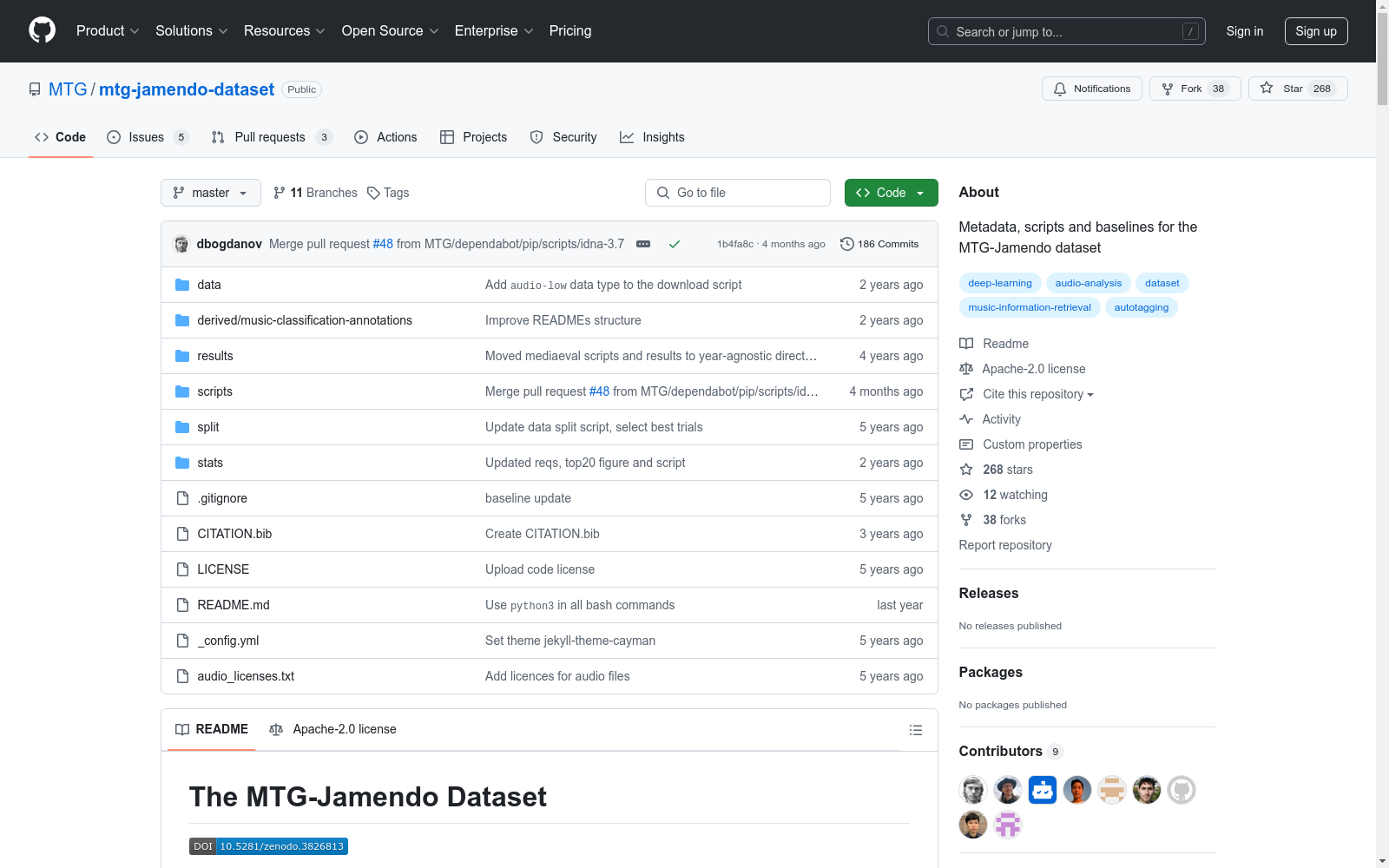Open commit hash 1b4fa8c

point(735,244)
